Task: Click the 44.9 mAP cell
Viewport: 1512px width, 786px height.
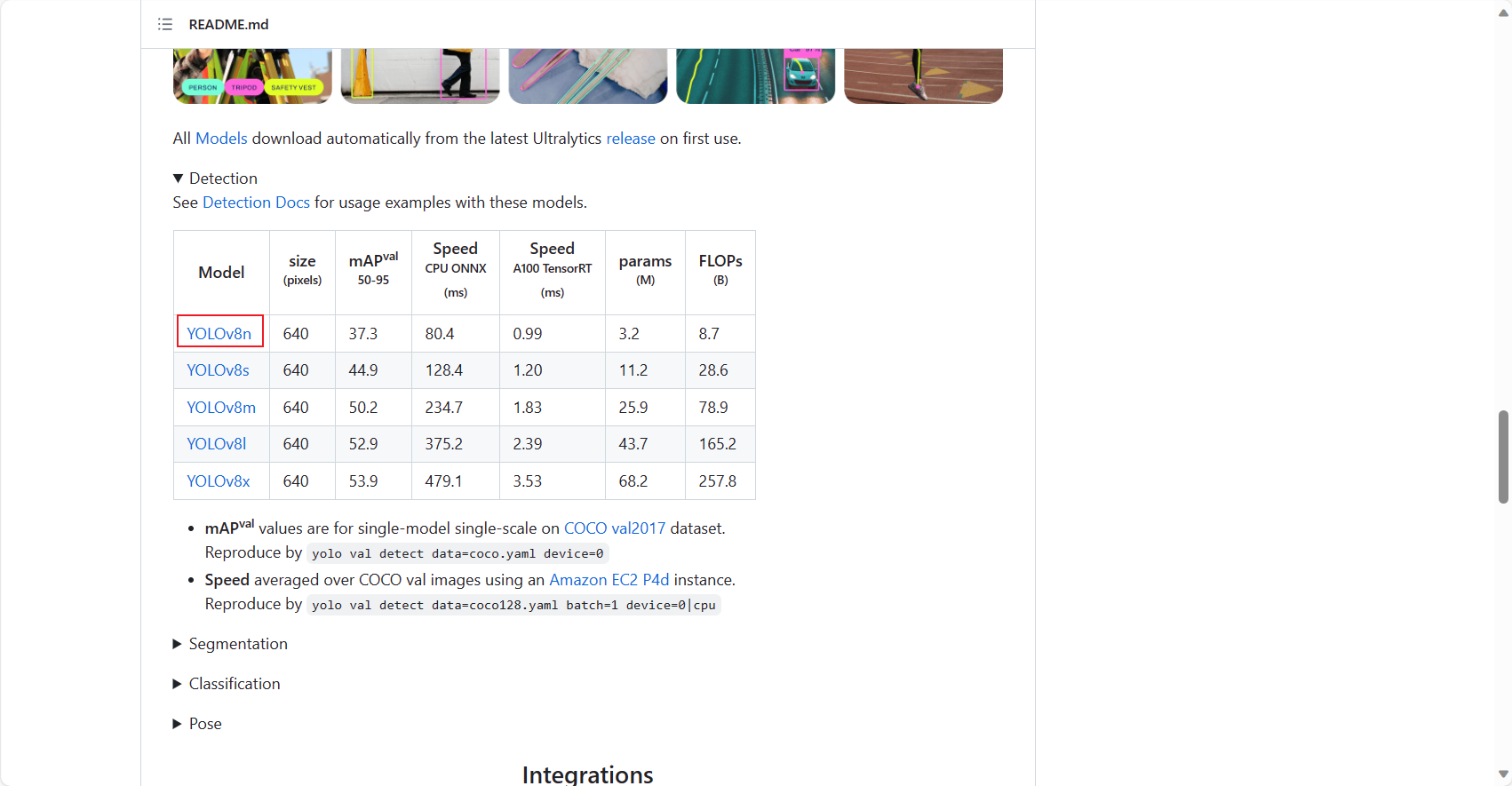Action: [x=373, y=370]
